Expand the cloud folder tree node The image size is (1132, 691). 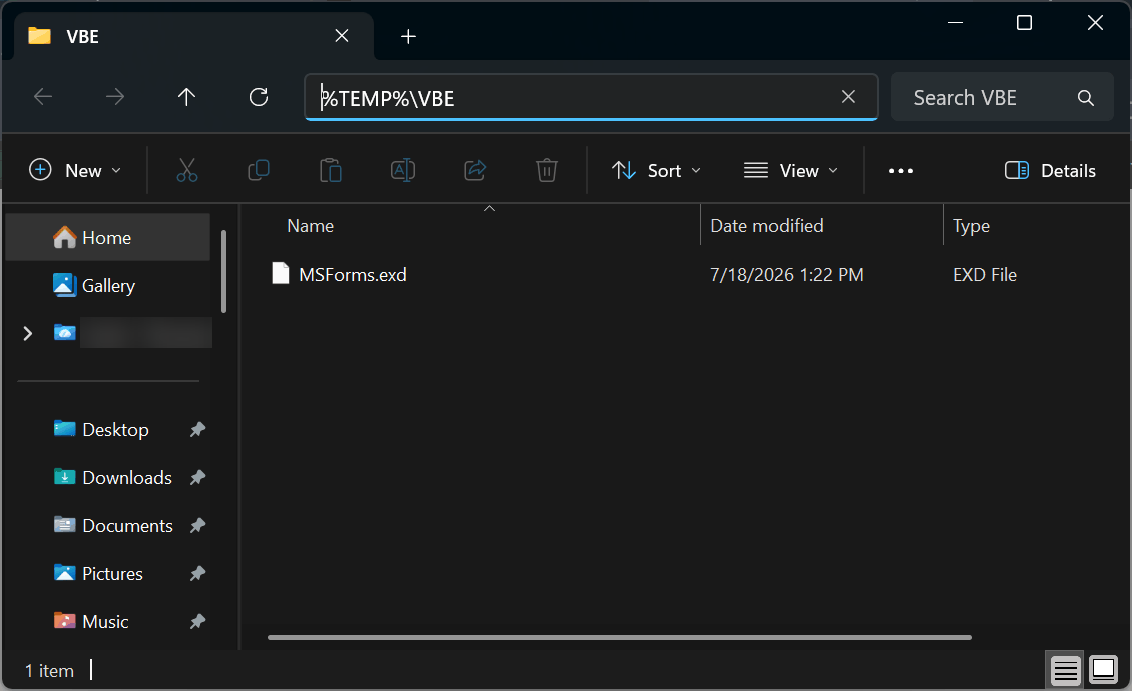coord(27,333)
